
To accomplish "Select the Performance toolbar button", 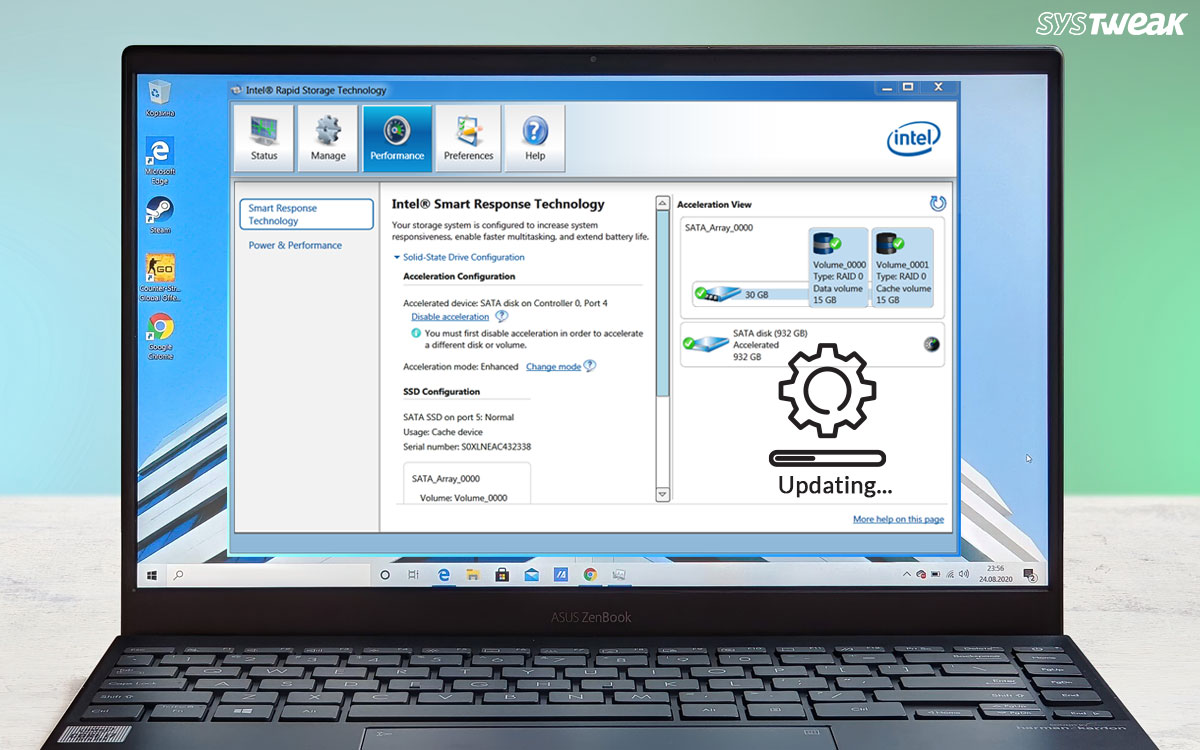I will 397,139.
